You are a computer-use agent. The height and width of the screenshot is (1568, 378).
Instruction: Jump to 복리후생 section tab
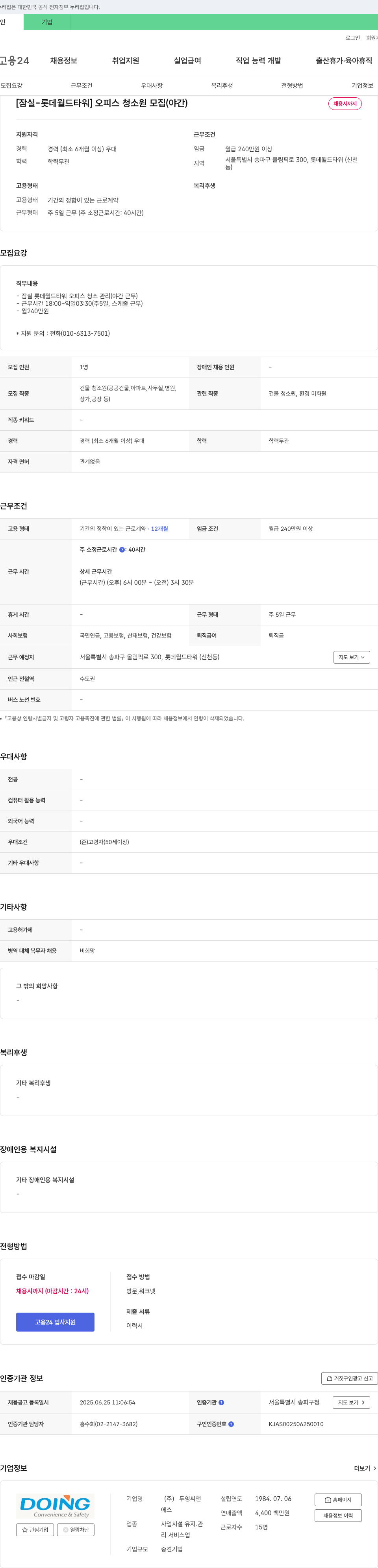click(x=222, y=86)
